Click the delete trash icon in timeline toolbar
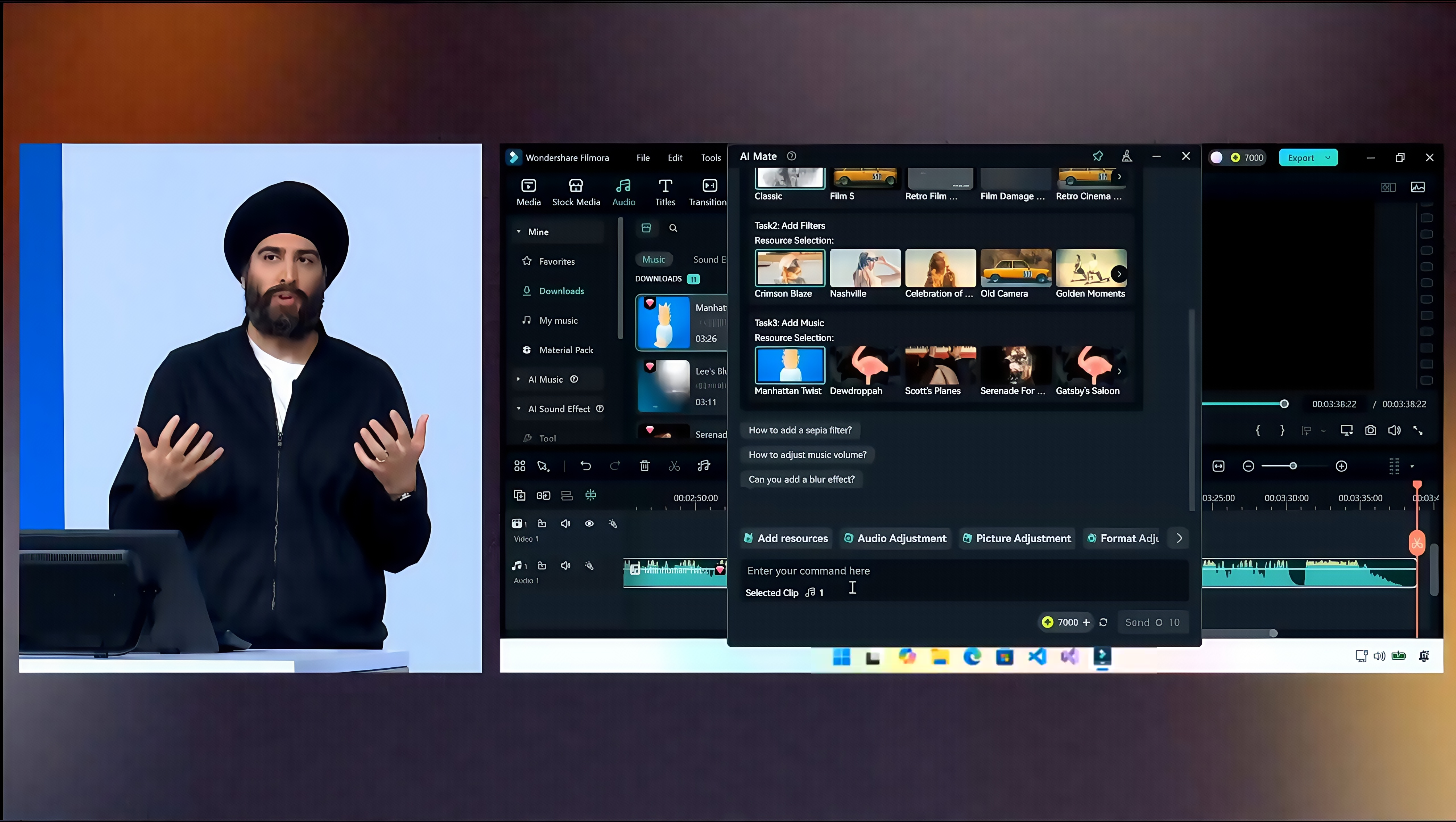 point(644,466)
